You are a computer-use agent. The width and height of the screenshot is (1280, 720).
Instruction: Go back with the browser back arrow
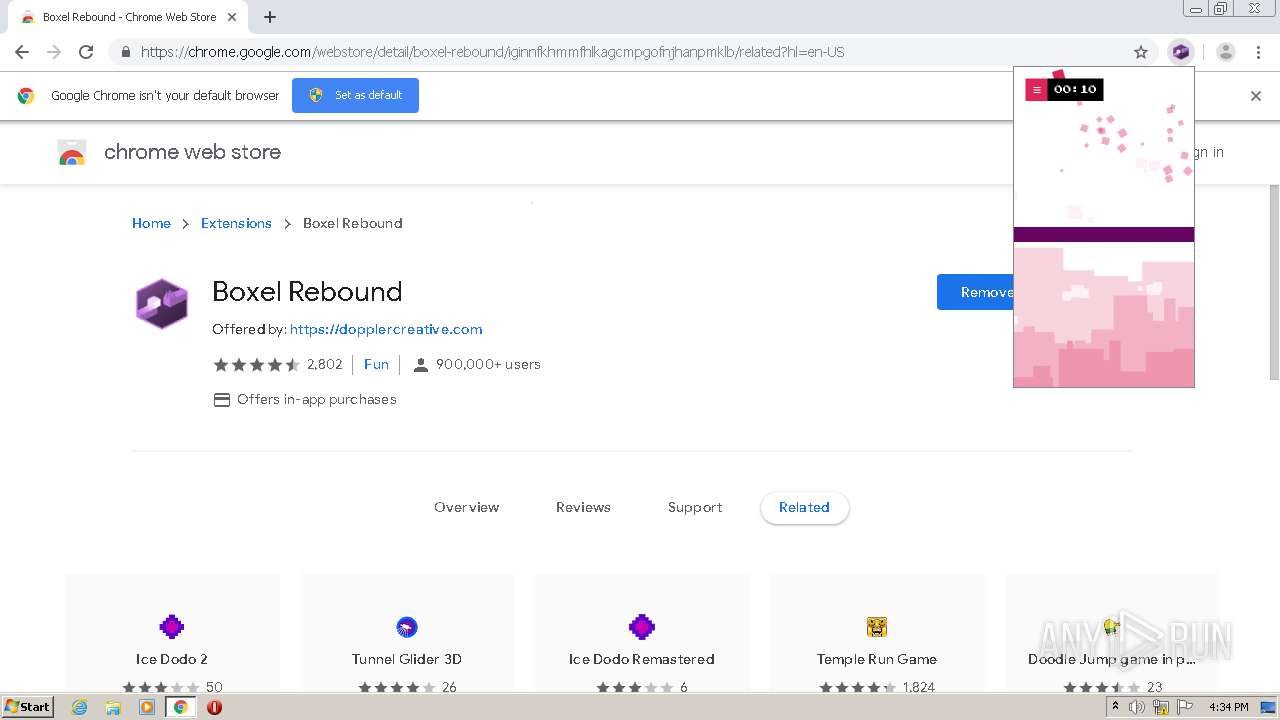(x=22, y=52)
